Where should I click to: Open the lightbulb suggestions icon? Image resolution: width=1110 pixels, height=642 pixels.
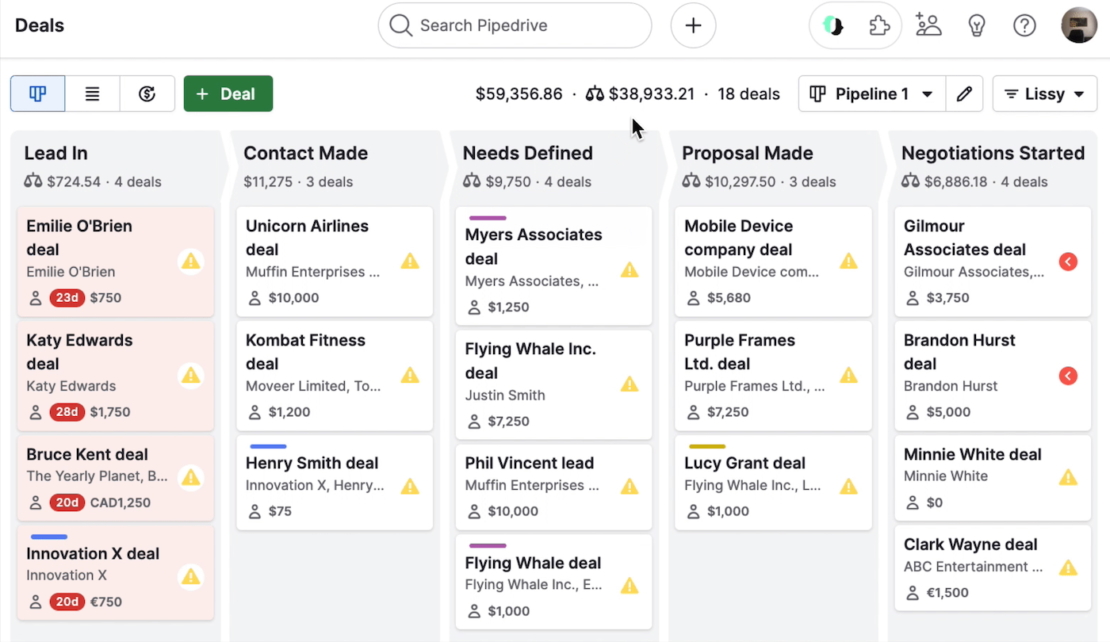tap(977, 25)
